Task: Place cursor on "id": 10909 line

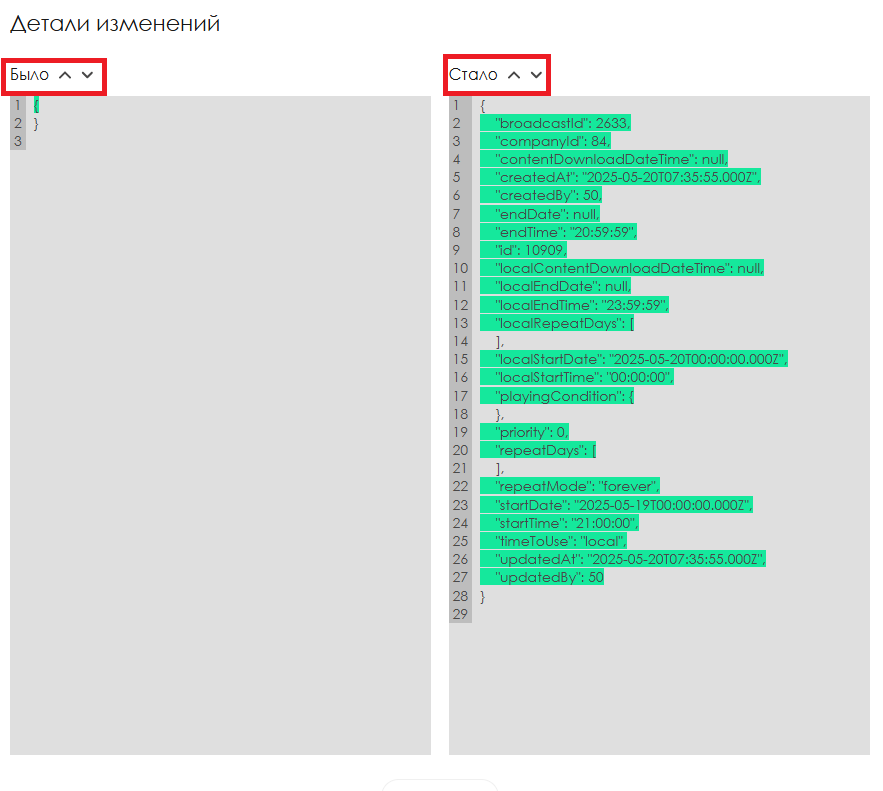Action: (x=531, y=250)
